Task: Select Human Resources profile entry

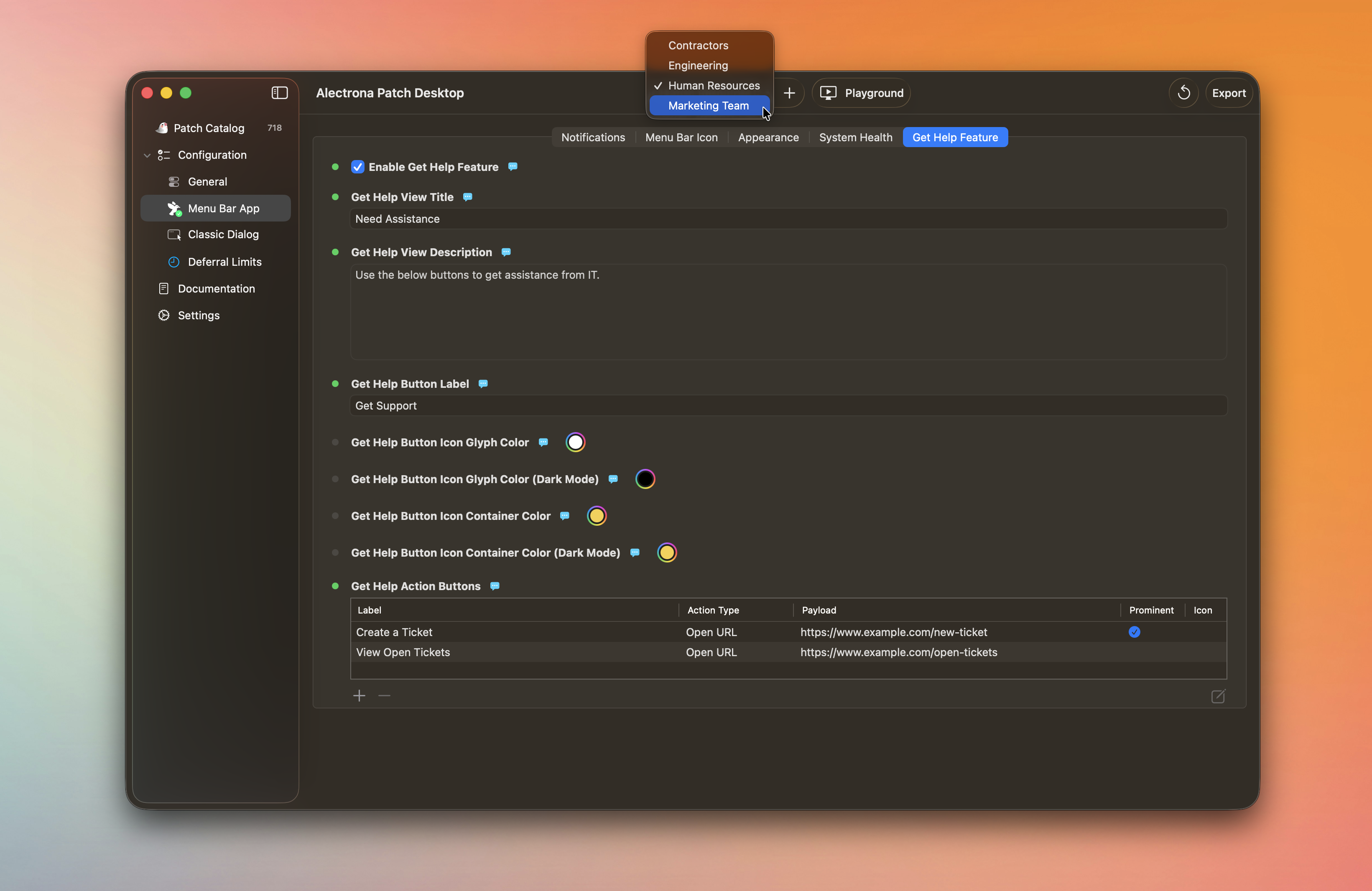Action: click(x=710, y=85)
